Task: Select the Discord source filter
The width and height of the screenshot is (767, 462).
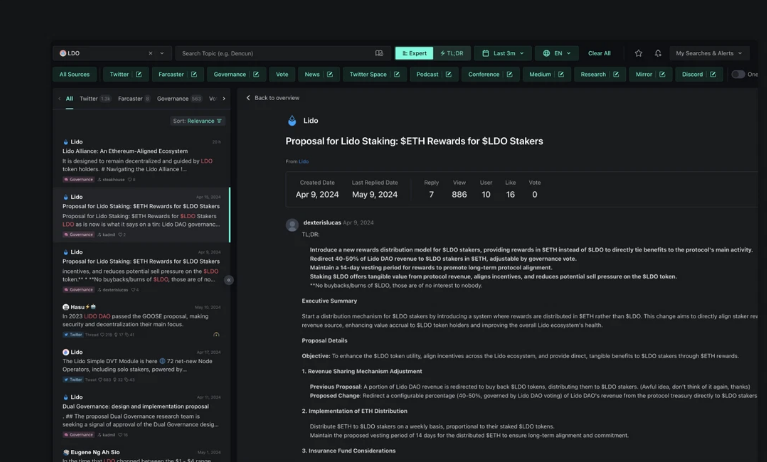Action: [x=692, y=74]
